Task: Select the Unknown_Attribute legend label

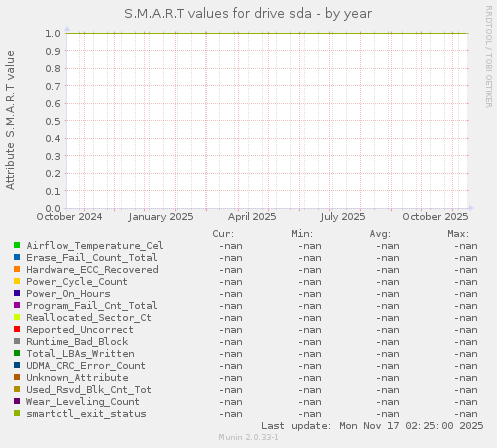Action: point(77,378)
